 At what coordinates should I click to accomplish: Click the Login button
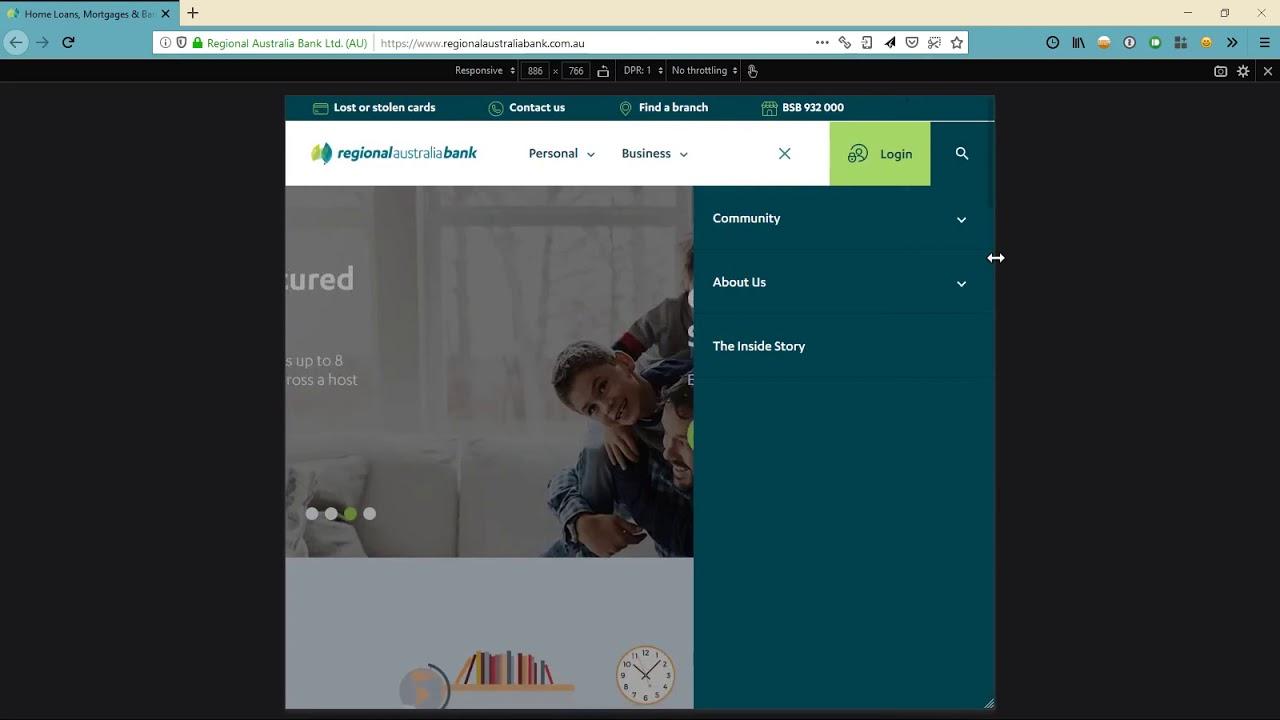880,154
